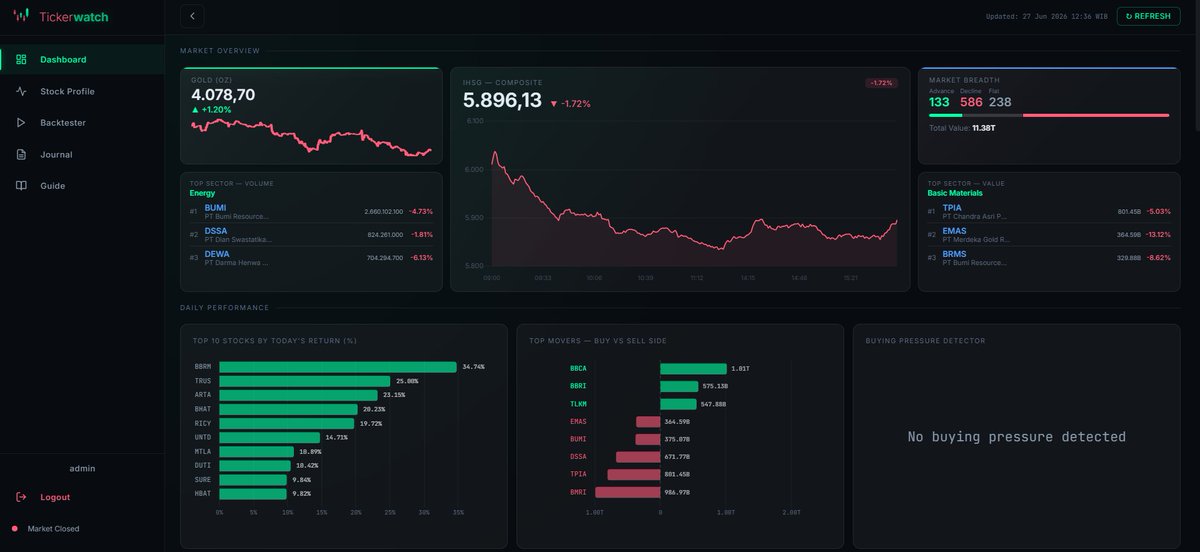Click the "No buying pressure detected" message
Viewport: 1200px width, 552px height.
point(1016,437)
